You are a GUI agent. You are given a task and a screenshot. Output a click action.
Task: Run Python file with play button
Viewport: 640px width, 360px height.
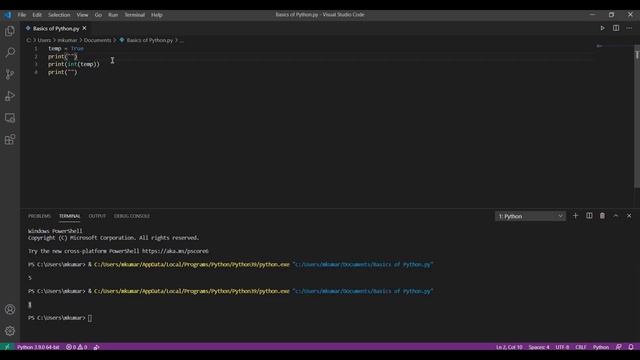pos(602,28)
